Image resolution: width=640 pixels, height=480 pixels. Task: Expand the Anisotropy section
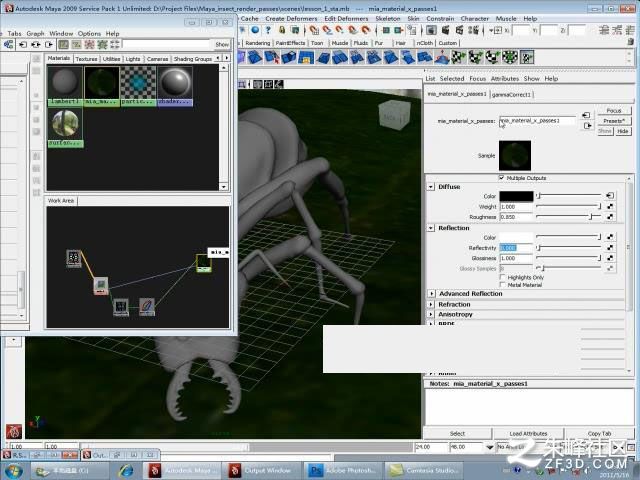(431, 314)
